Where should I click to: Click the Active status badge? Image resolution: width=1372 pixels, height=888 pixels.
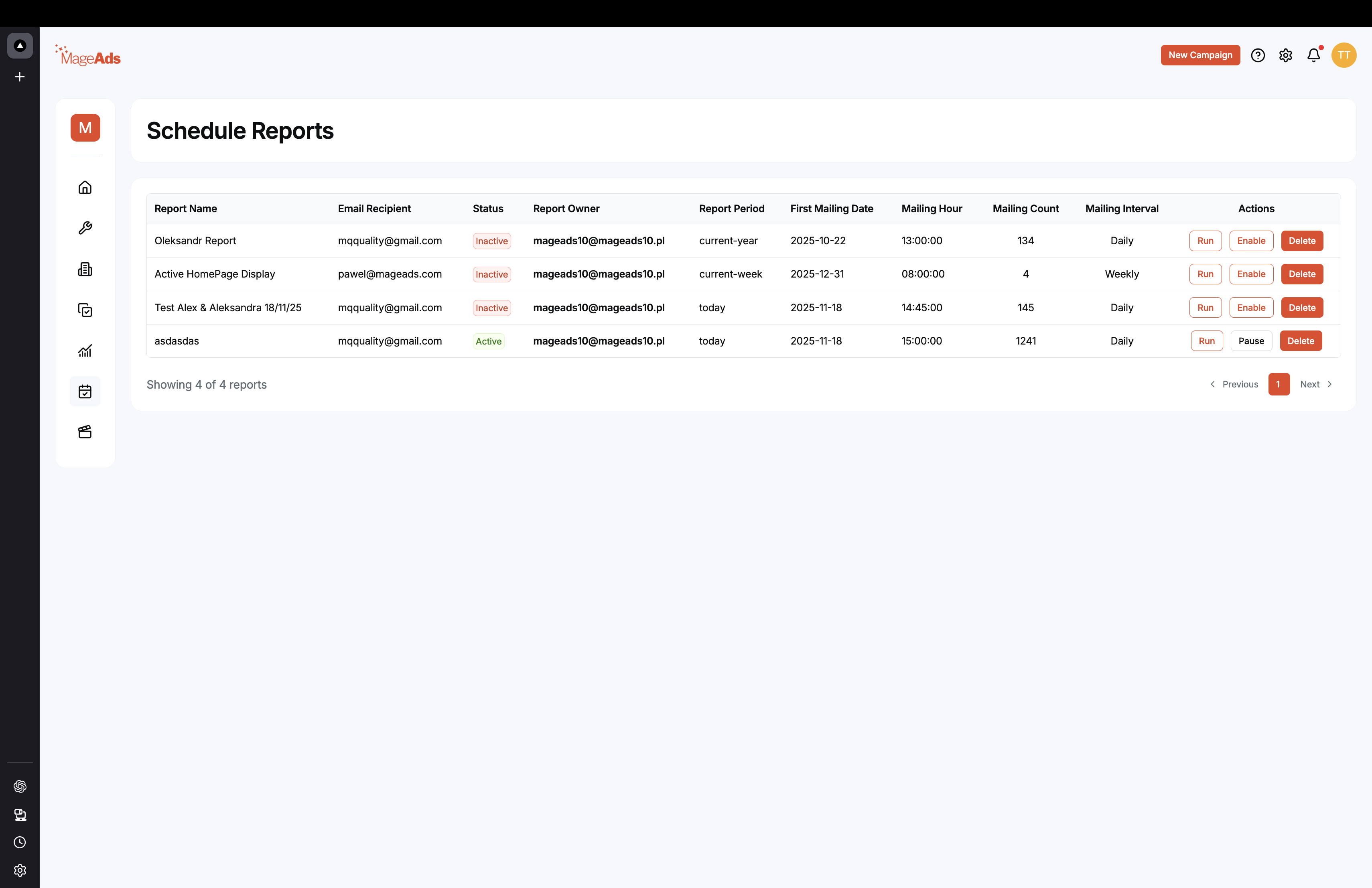488,341
